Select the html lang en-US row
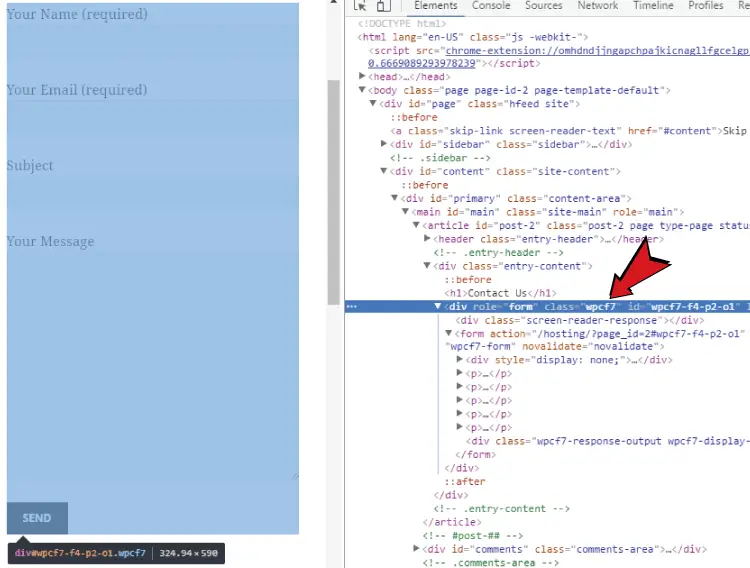750x568 pixels. pyautogui.click(x=473, y=37)
